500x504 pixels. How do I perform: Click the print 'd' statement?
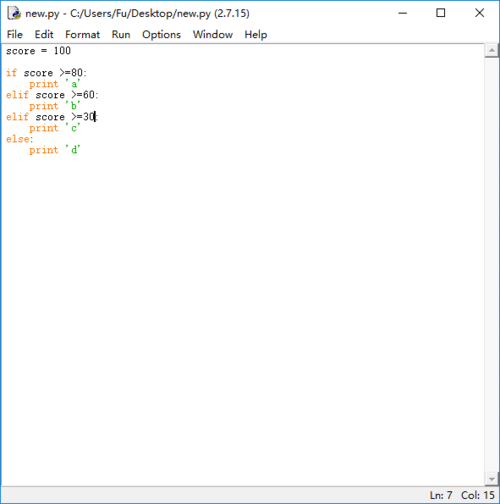coord(55,150)
